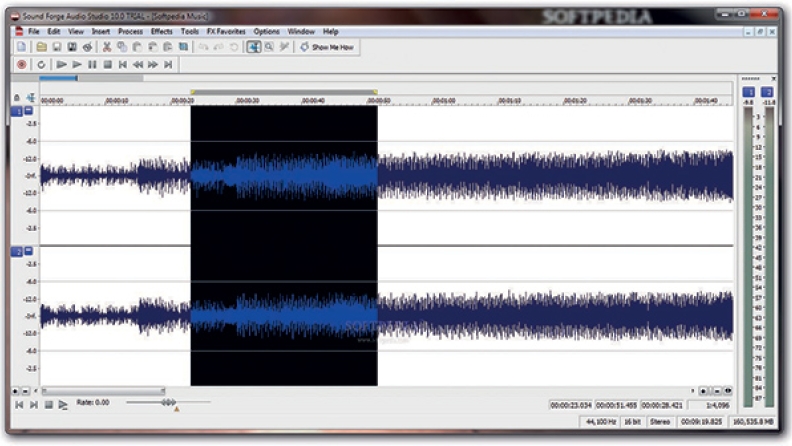Viewport: 792px width, 446px height.
Task: Stop playback in the top transport bar
Action: [107, 65]
